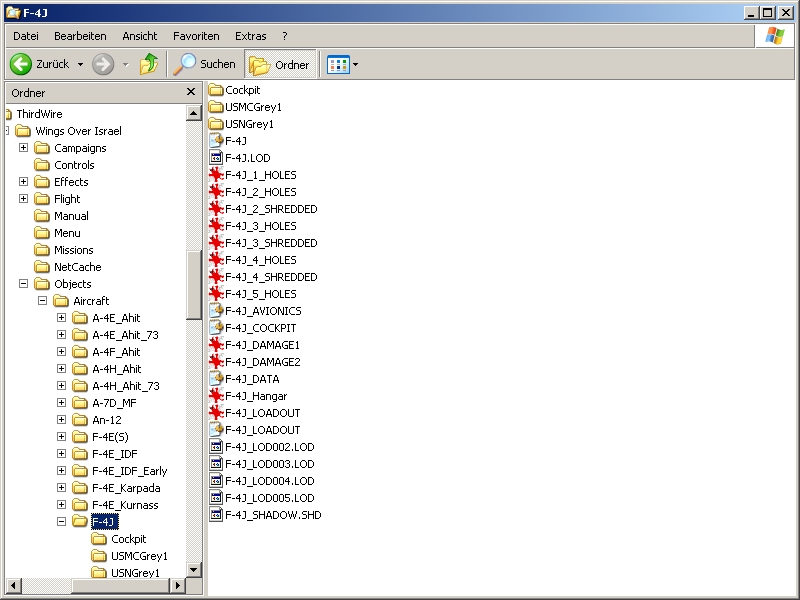
Task: Select the Controls folder in tree
Action: (x=74, y=165)
